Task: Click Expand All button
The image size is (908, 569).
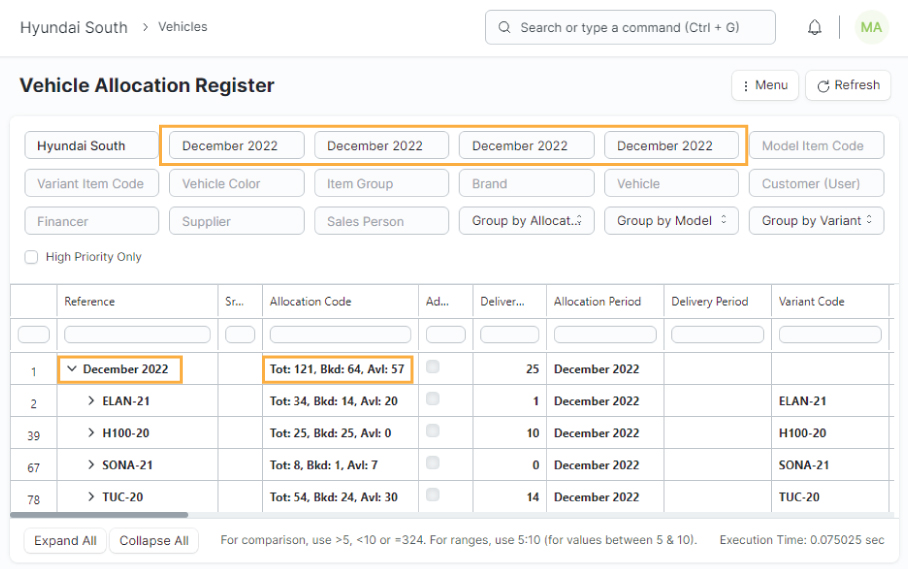Action: click(x=65, y=541)
